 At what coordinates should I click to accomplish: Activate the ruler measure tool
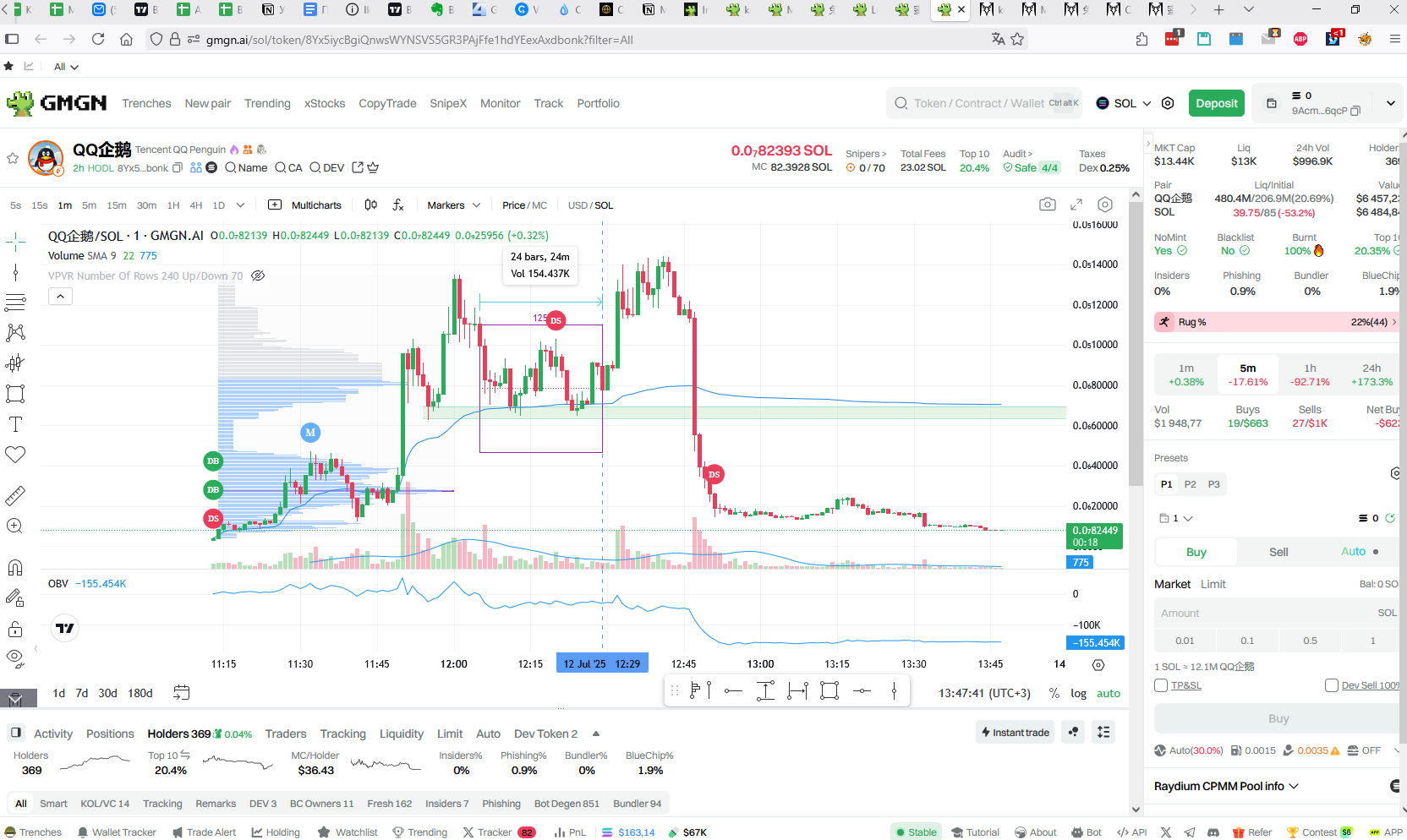[x=15, y=495]
